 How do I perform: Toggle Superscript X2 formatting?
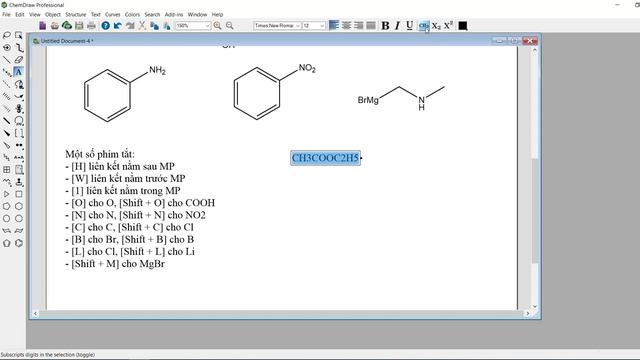tap(449, 26)
